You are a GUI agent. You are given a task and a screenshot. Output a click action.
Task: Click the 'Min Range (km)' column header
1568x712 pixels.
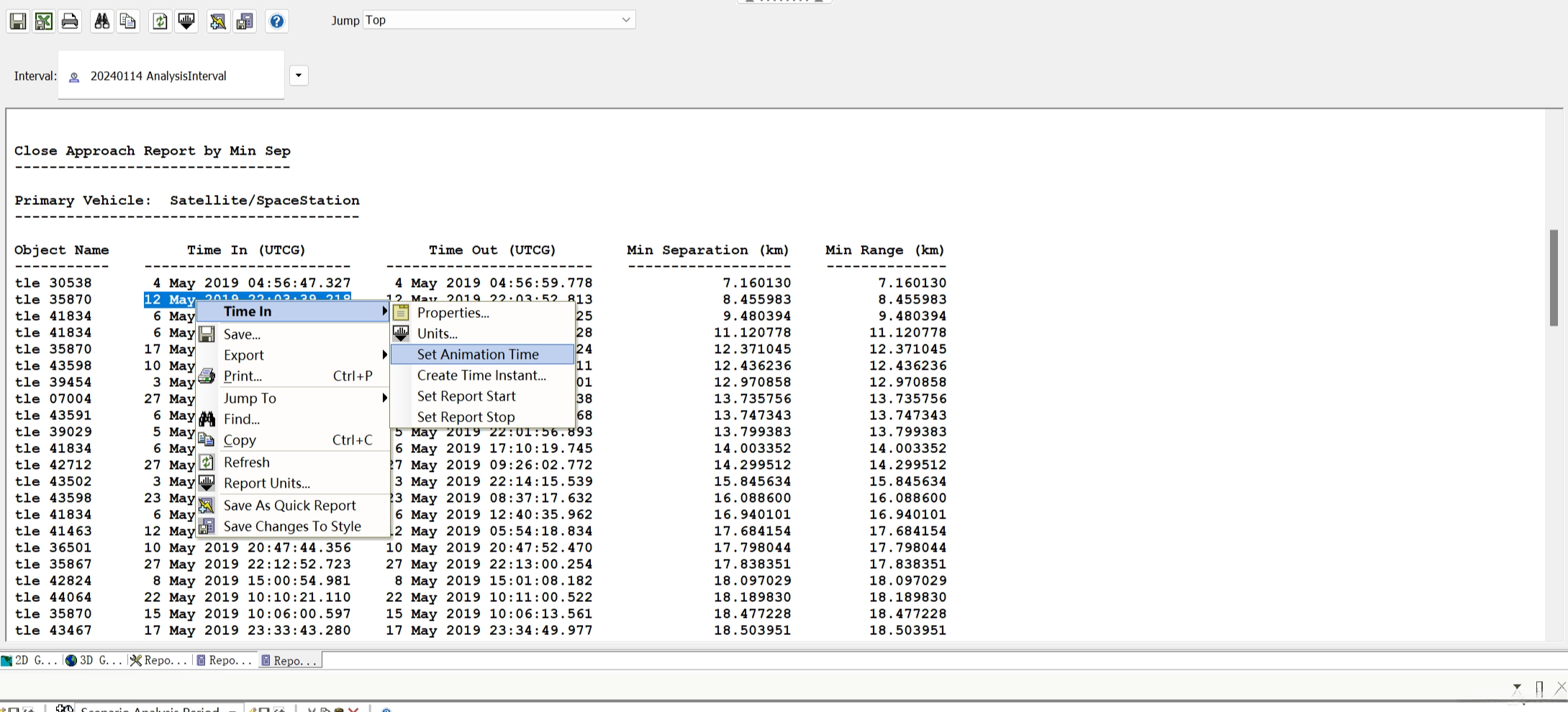tap(885, 250)
